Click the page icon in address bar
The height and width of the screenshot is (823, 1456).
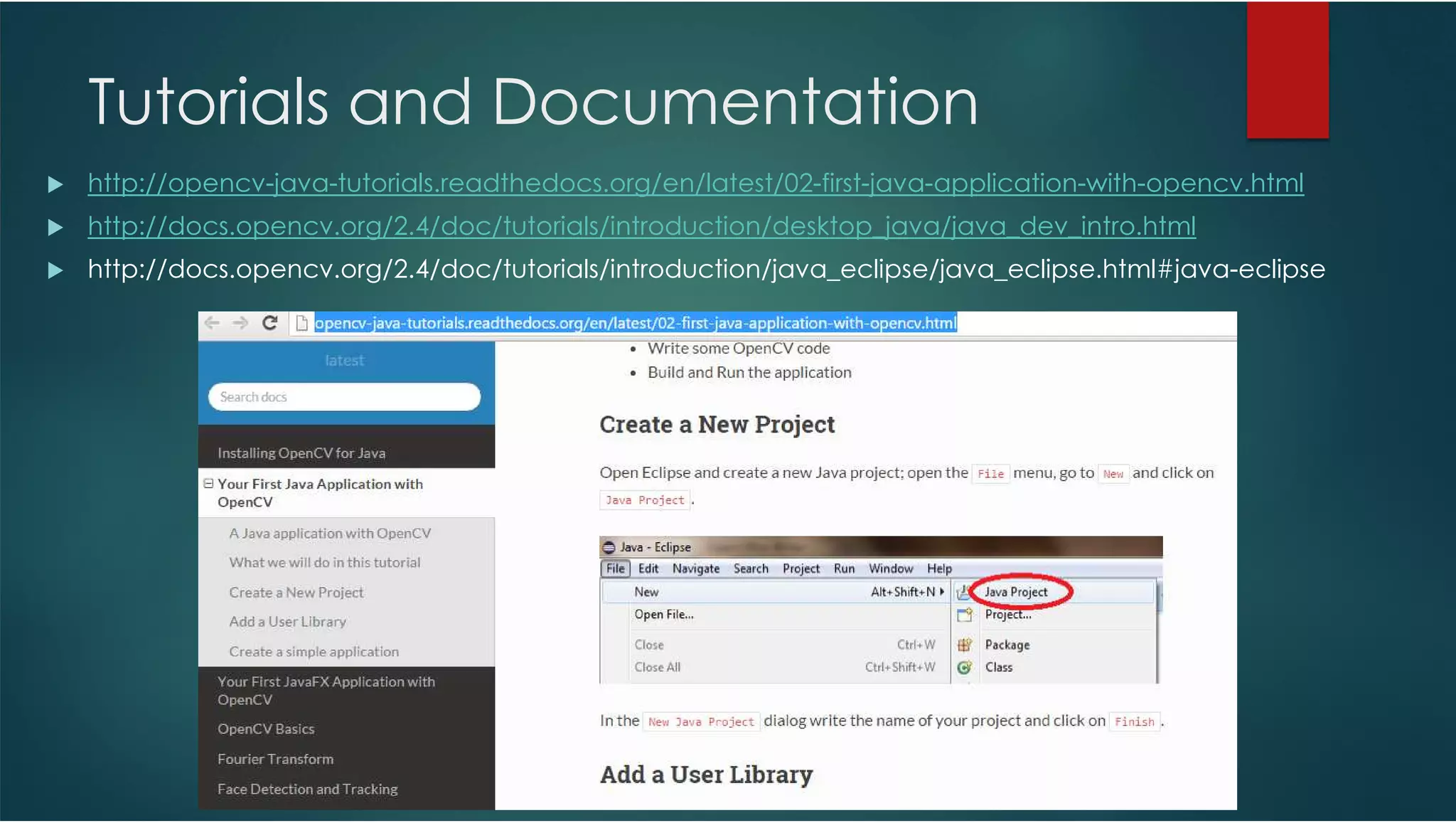tap(301, 323)
